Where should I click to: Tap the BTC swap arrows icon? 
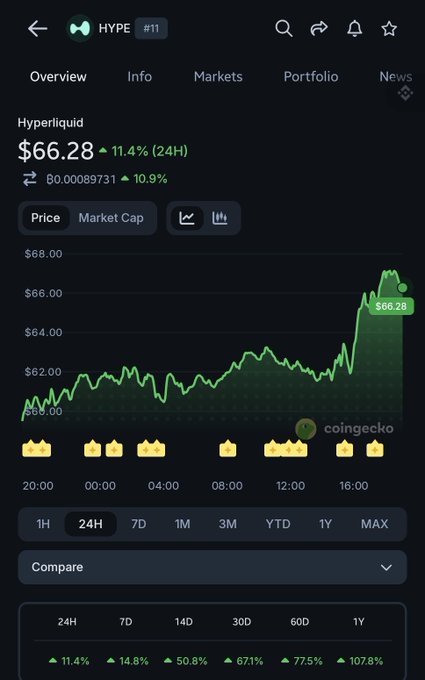[x=30, y=179]
